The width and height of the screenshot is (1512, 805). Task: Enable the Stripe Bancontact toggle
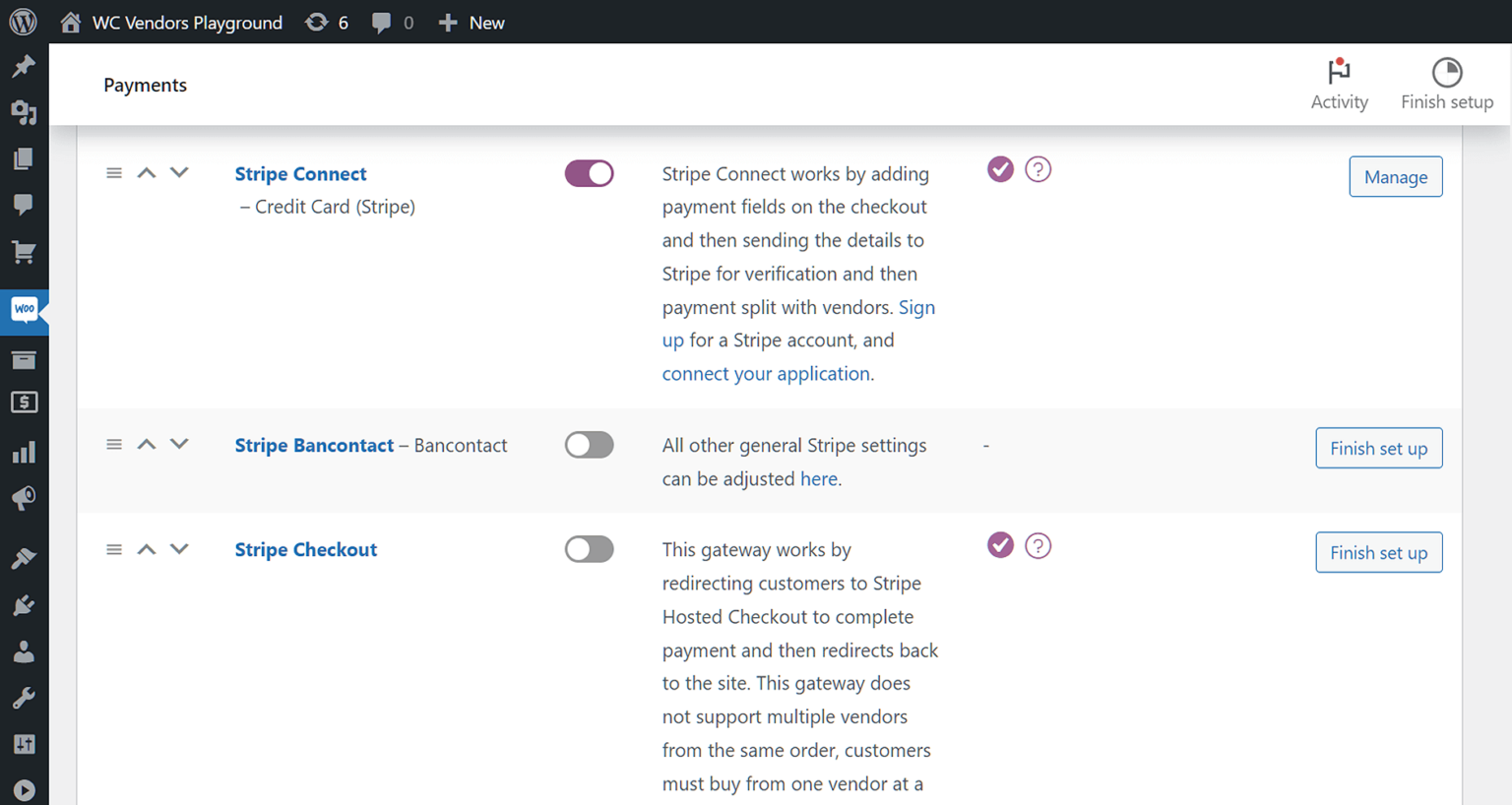pyautogui.click(x=589, y=445)
